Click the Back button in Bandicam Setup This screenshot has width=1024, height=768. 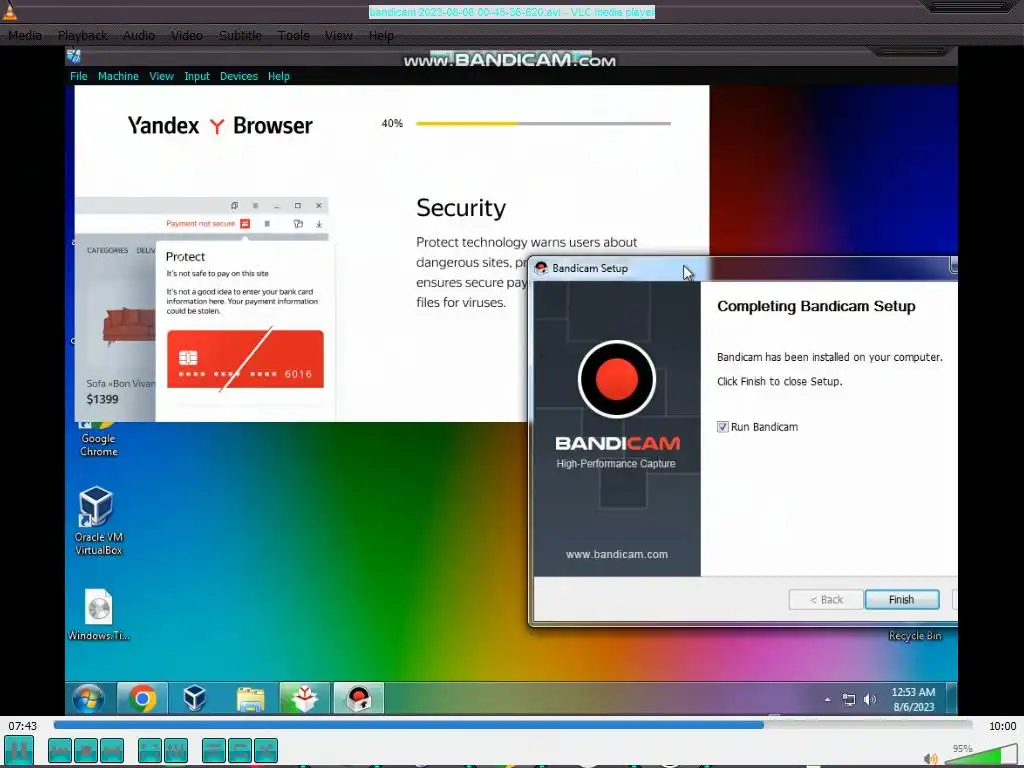tap(826, 600)
